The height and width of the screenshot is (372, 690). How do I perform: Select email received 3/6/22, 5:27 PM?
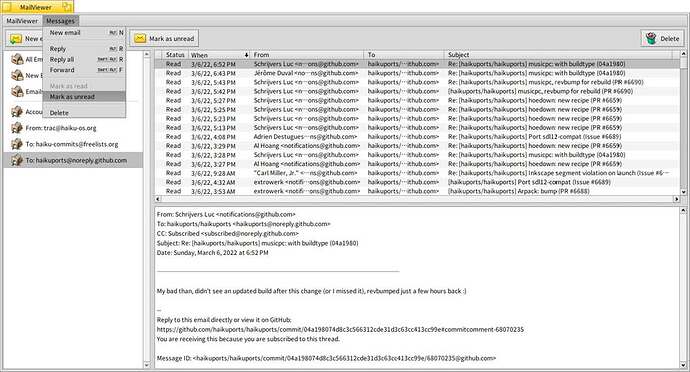point(417,100)
